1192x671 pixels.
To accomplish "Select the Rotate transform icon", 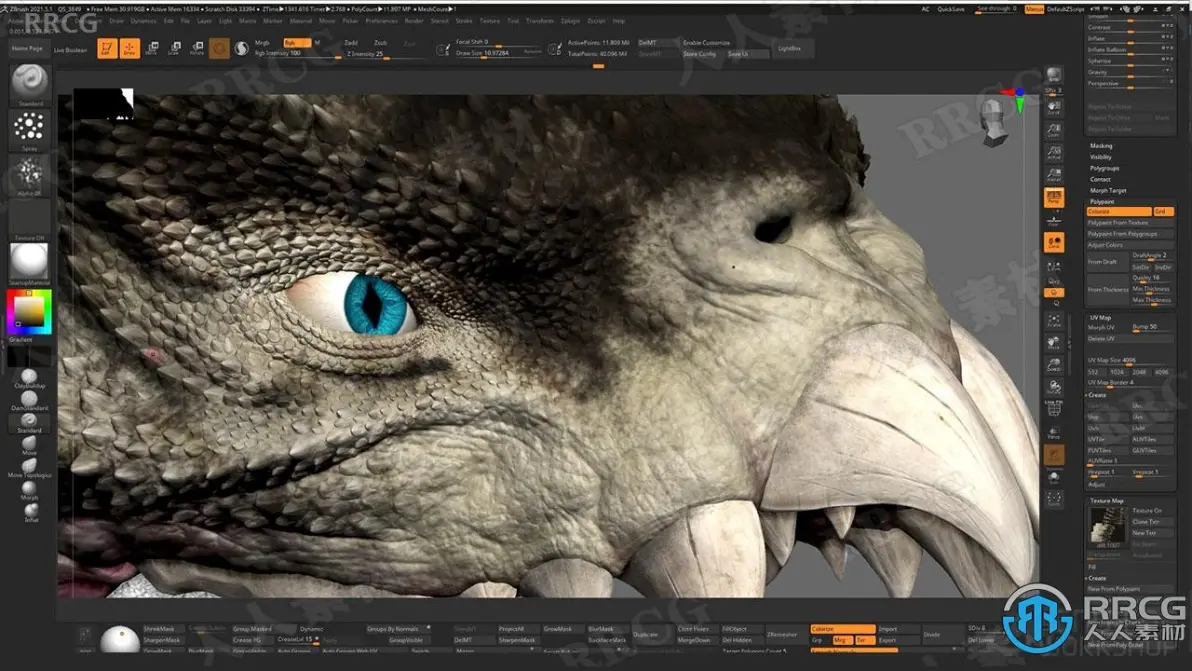I will tap(197, 49).
